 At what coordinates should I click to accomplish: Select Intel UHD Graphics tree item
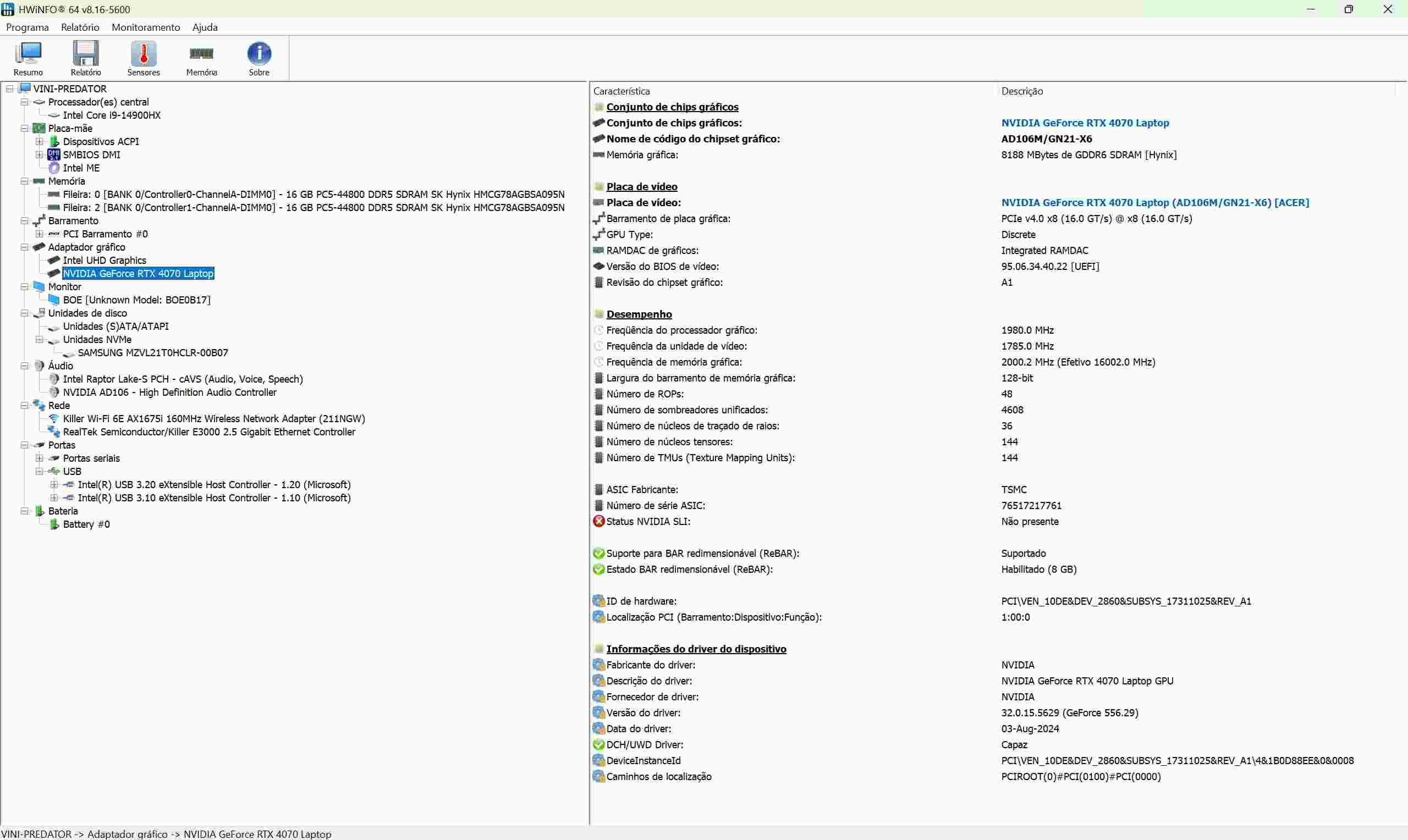104,260
